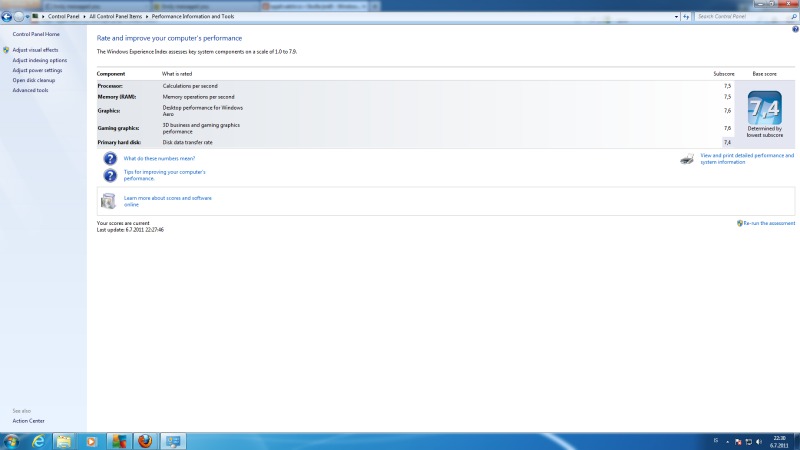Viewport: 800px width, 450px height.
Task: Click the 7,4 base score badge
Action: pos(764,107)
